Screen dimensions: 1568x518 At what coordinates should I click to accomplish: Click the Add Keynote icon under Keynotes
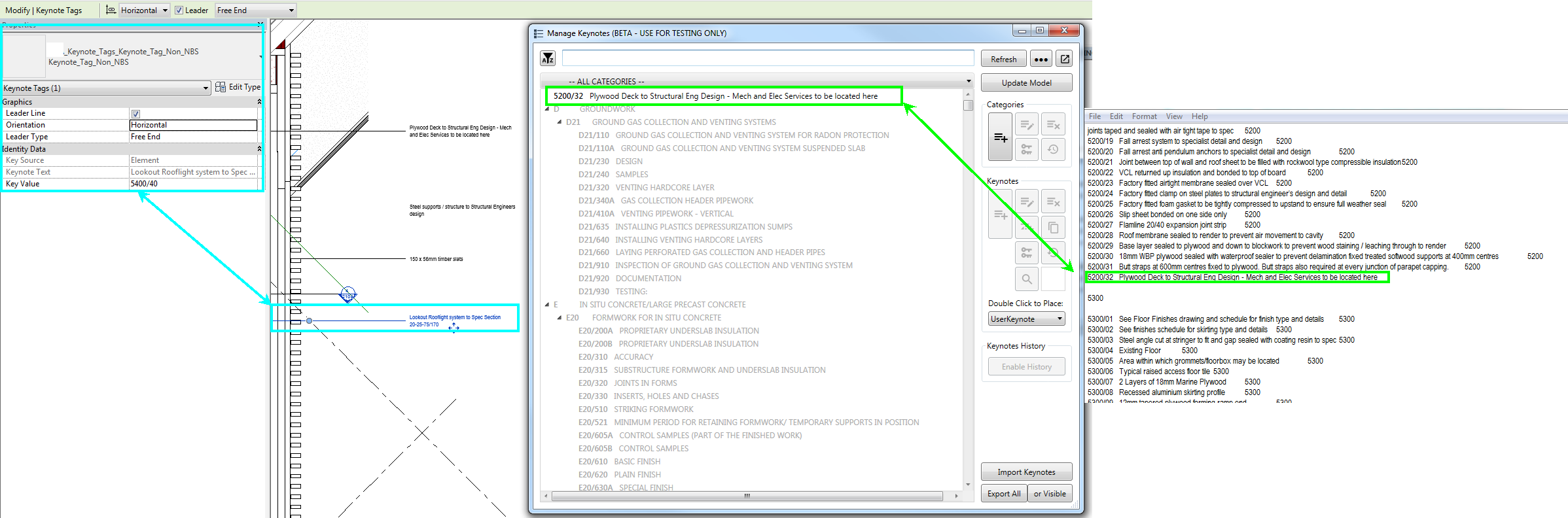point(1001,214)
